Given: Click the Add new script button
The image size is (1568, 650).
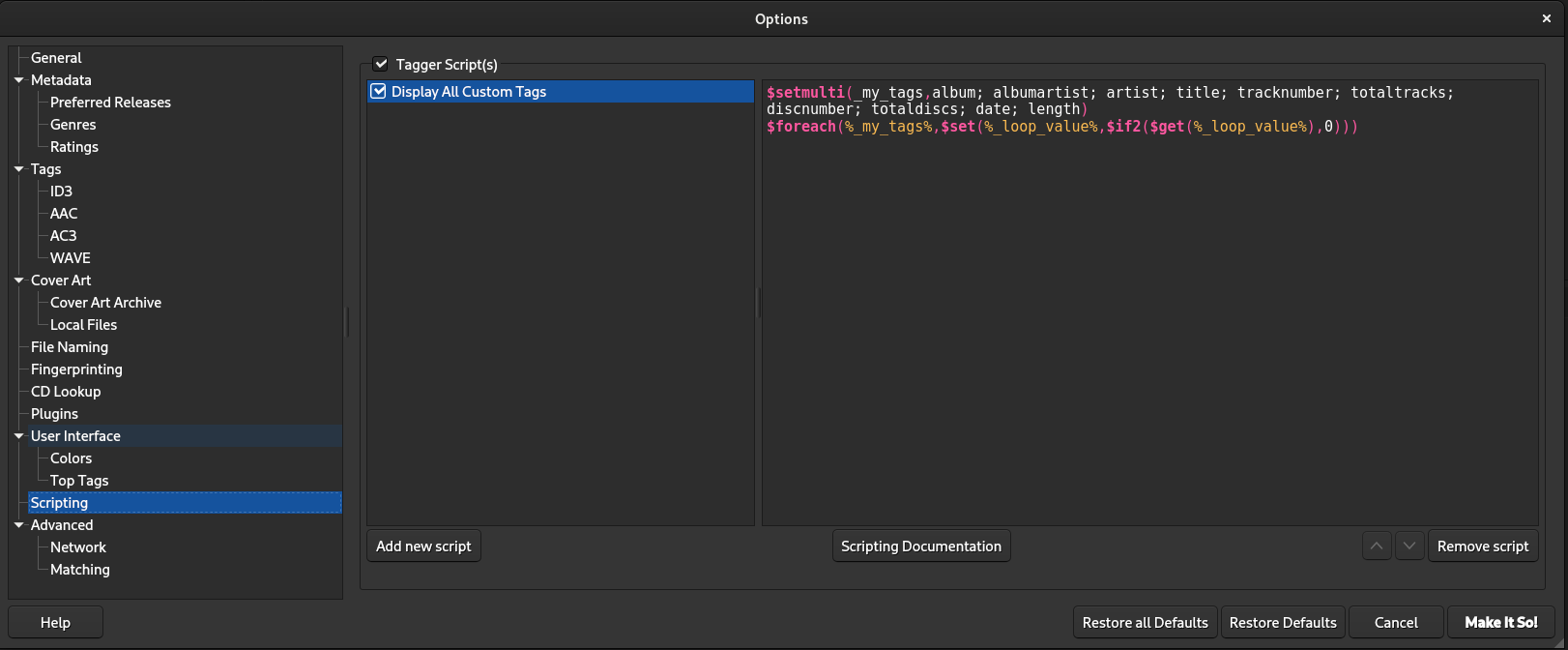Looking at the screenshot, I should [423, 546].
